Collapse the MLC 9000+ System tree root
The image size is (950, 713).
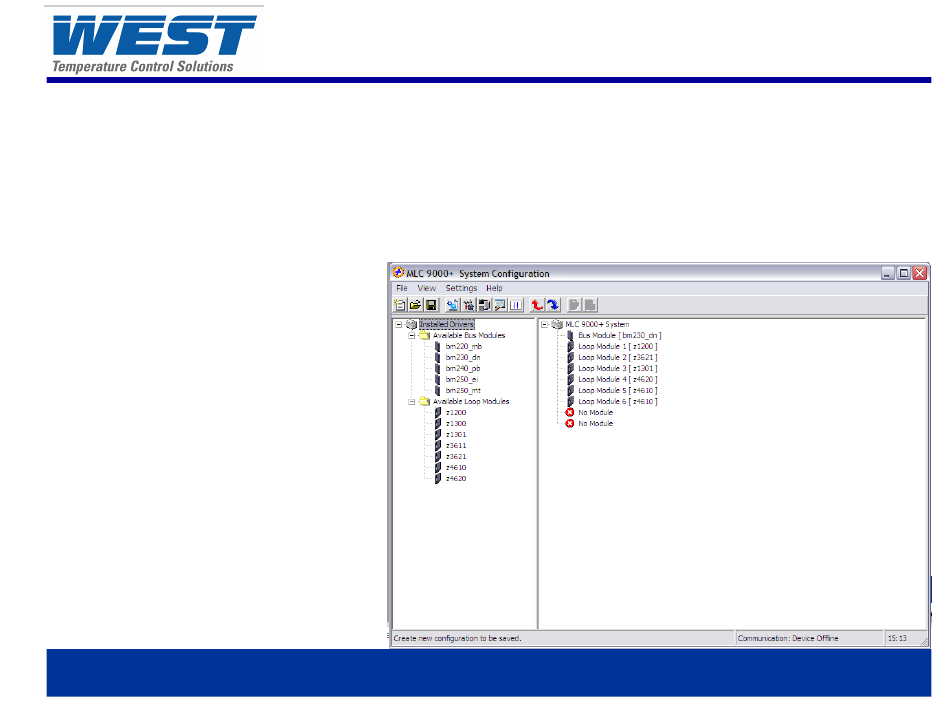544,325
